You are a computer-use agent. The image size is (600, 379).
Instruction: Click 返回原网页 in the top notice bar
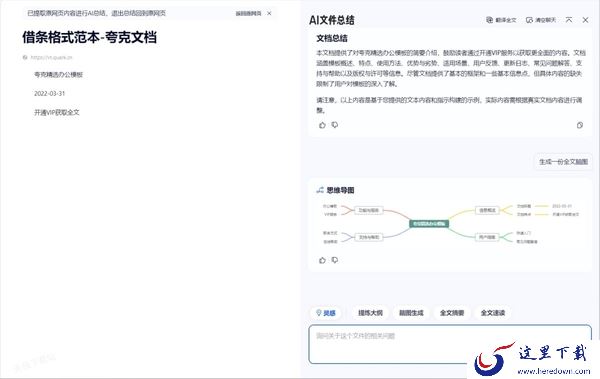248,13
